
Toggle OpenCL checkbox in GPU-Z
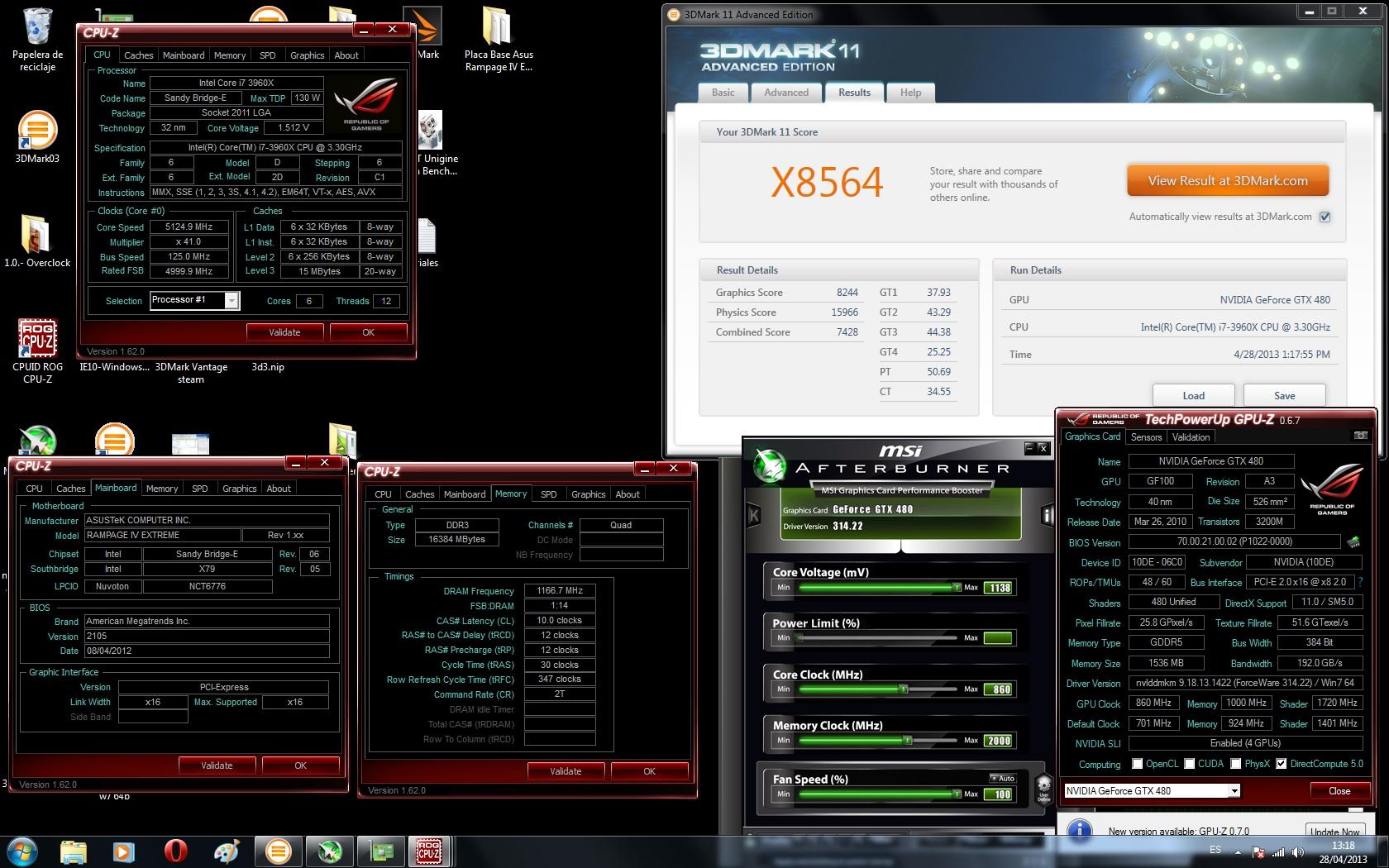1137,764
